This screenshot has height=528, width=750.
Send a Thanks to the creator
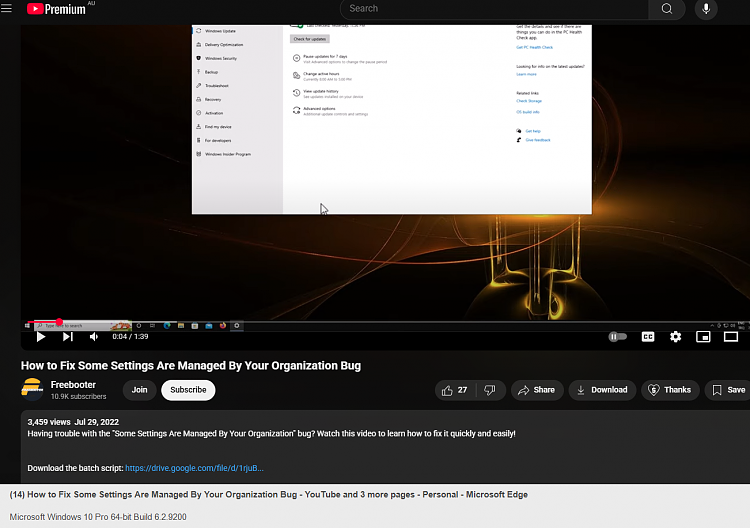coord(670,390)
